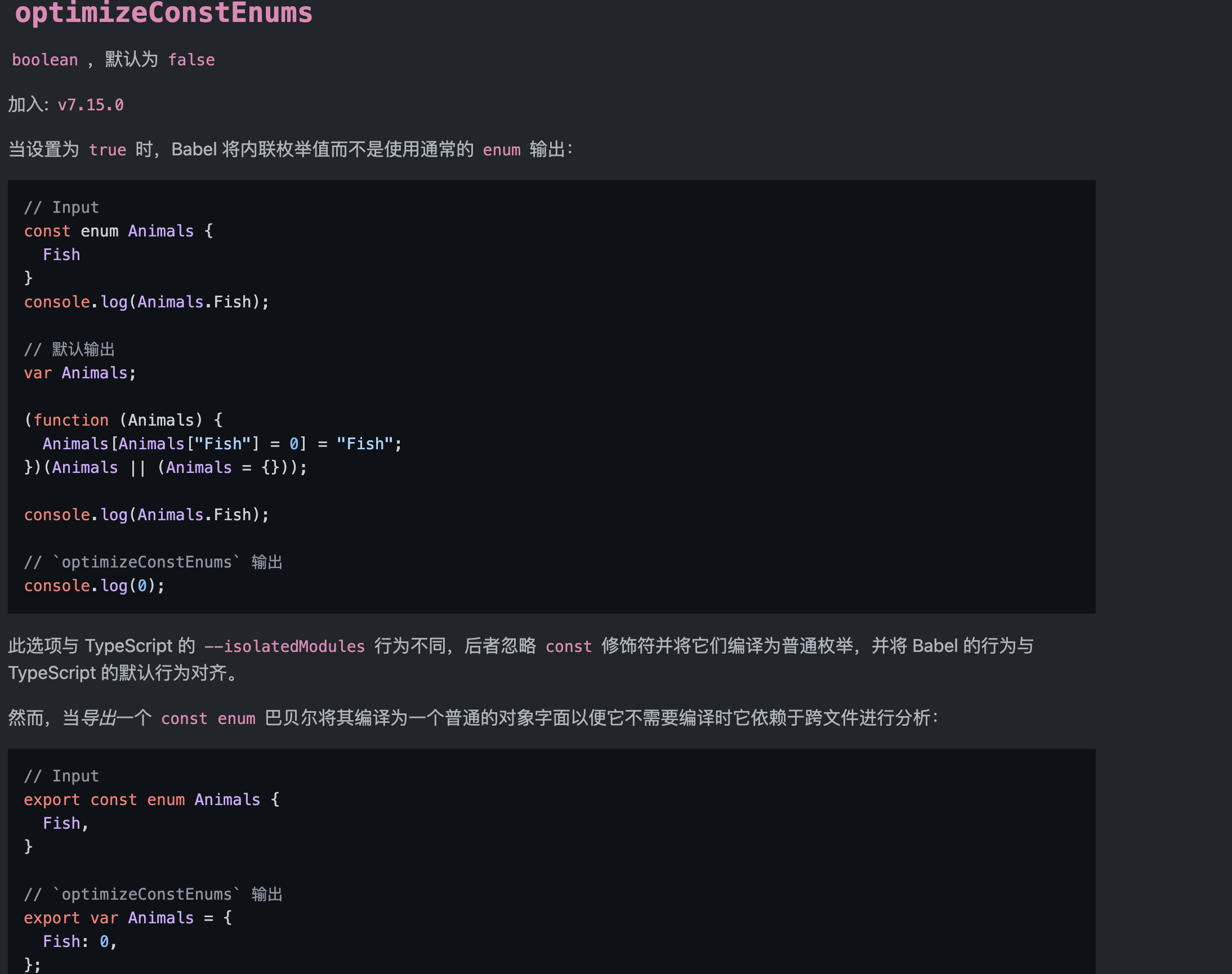The height and width of the screenshot is (974, 1232).
Task: Click the italic 导出 word in paragraph
Action: 98,718
